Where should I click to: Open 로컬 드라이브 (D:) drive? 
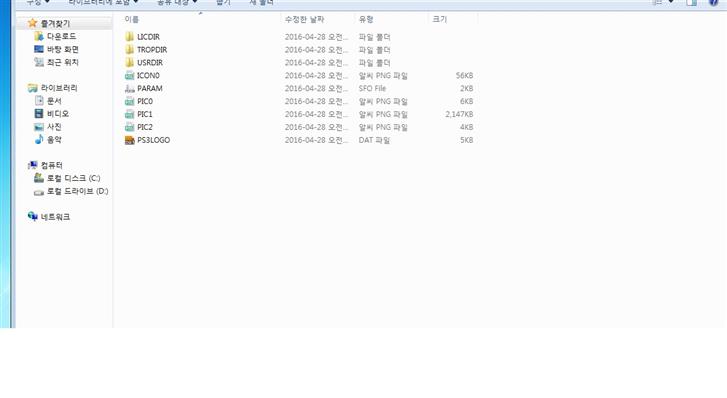[x=77, y=191]
